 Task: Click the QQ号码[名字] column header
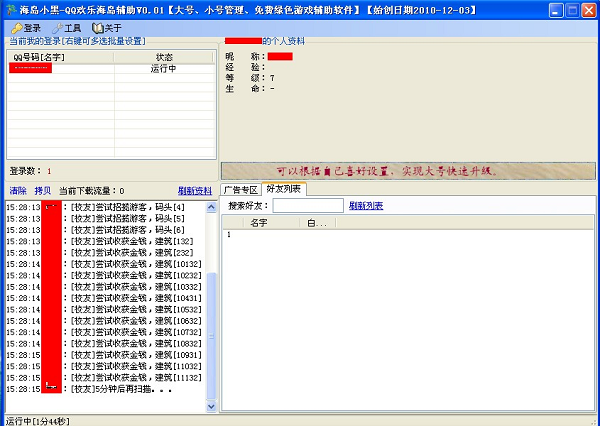(x=61, y=57)
